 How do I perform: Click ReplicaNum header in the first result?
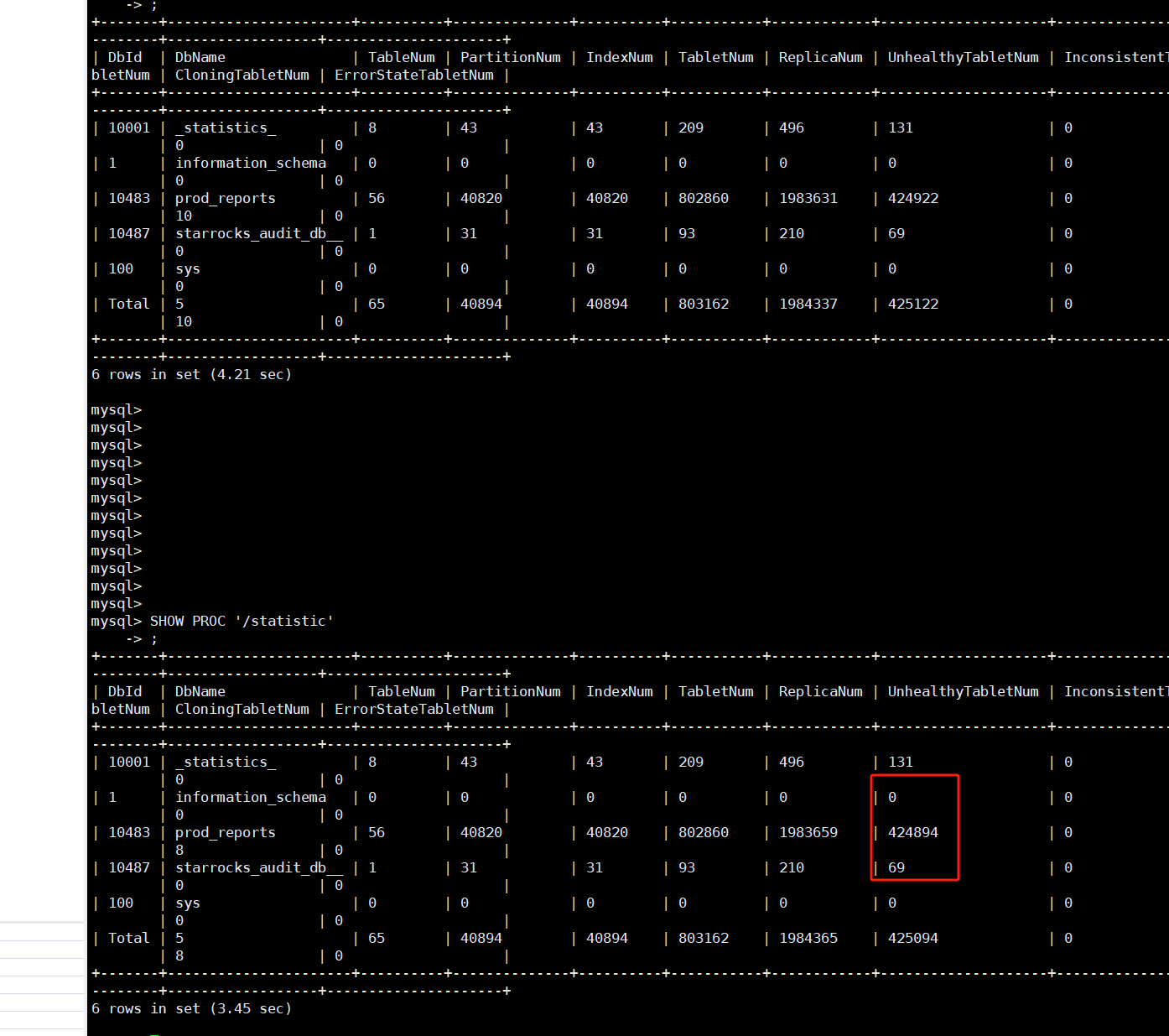point(819,58)
